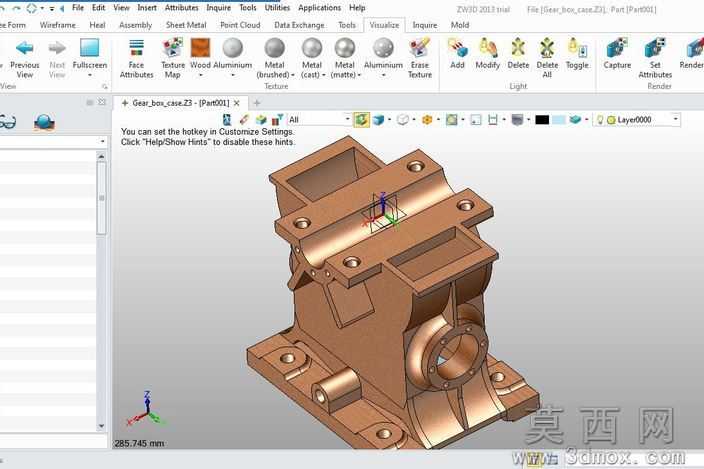Expand View group dialog launcher
The width and height of the screenshot is (704, 469).
[x=105, y=86]
